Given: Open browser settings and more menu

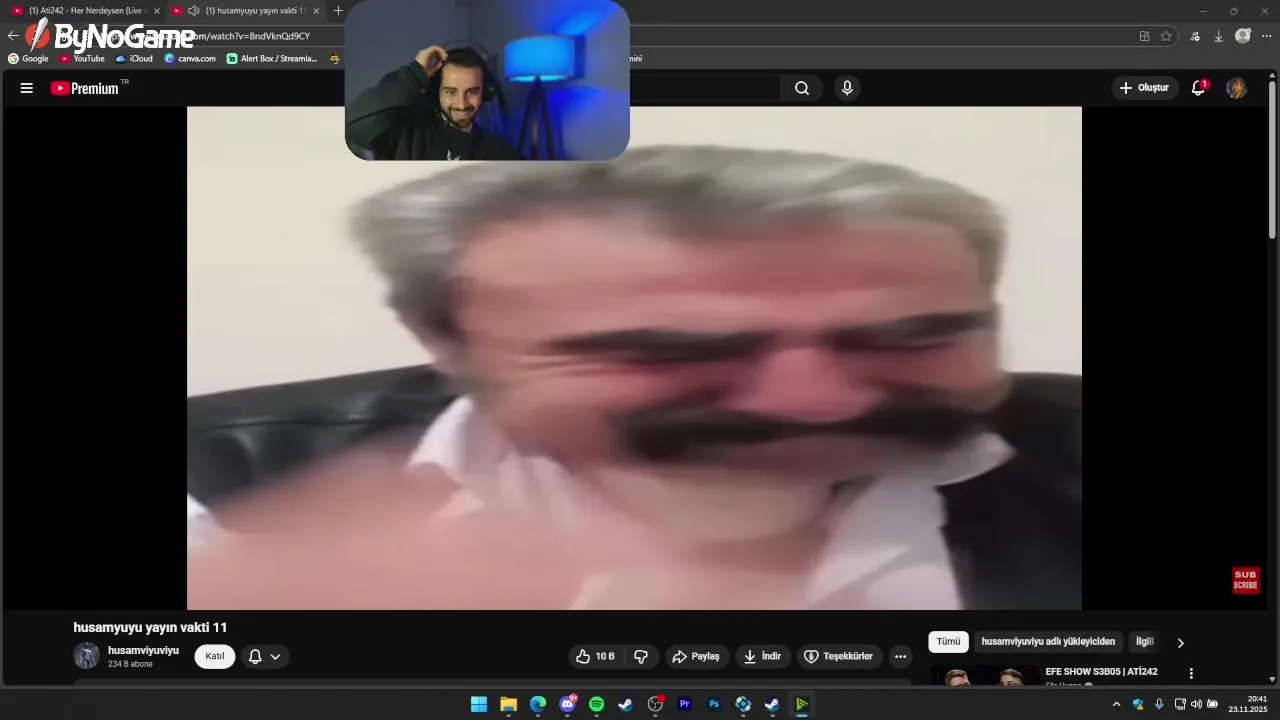Looking at the screenshot, I should (1267, 36).
